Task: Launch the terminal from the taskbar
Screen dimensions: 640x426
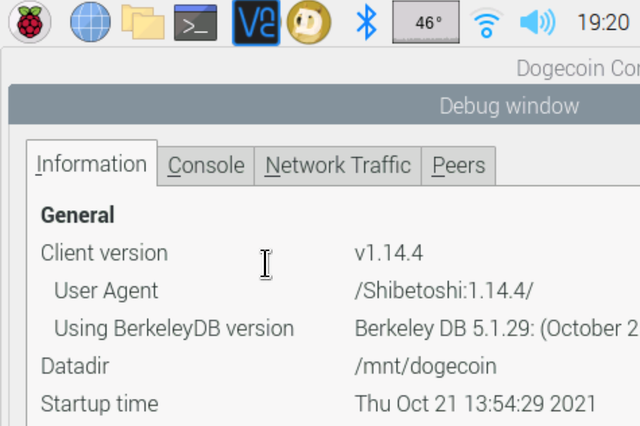Action: [x=196, y=22]
